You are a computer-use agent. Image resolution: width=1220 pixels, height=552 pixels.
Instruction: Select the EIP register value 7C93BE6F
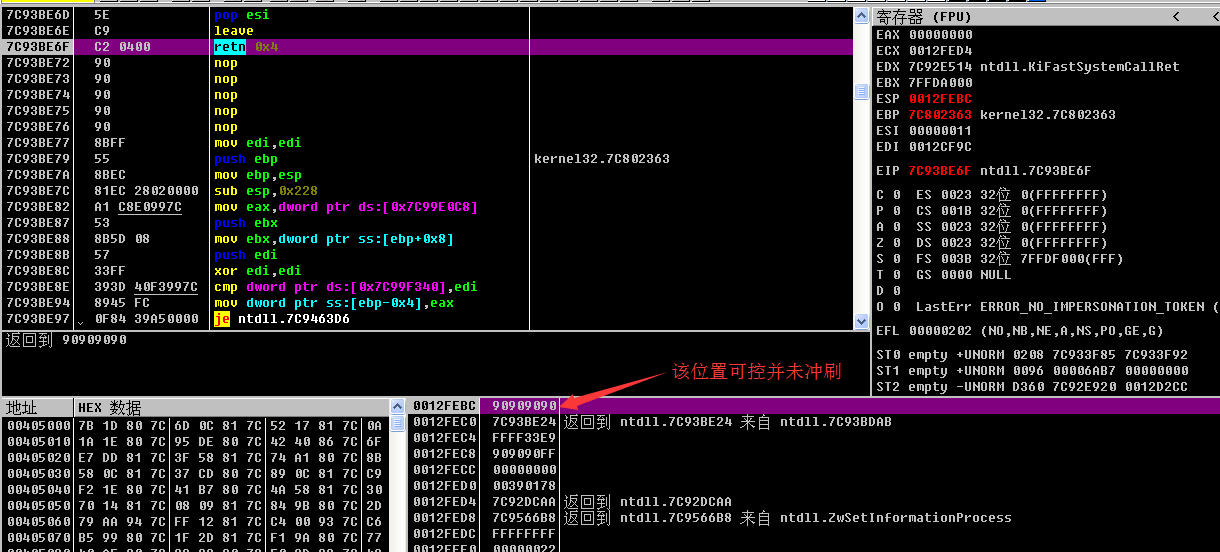pos(940,171)
